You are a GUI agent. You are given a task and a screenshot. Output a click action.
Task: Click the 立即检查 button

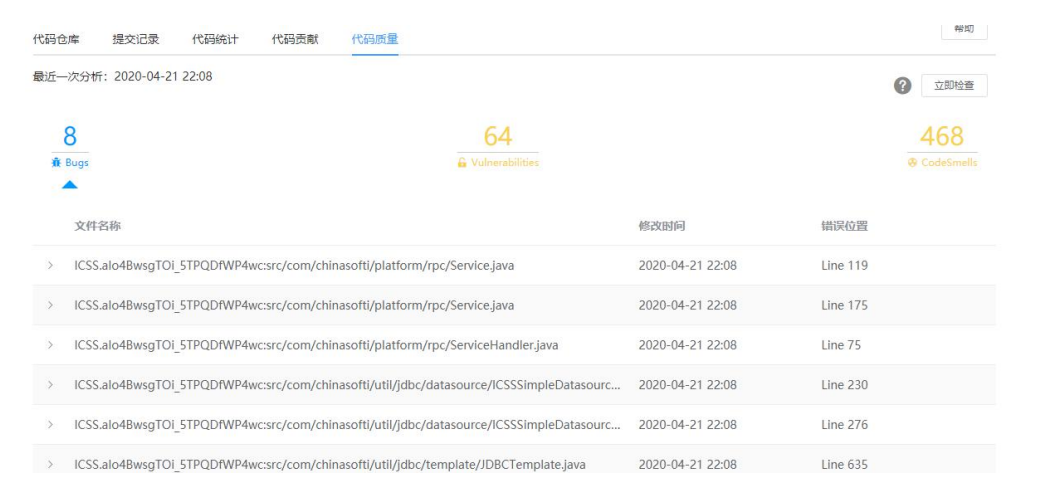[954, 86]
